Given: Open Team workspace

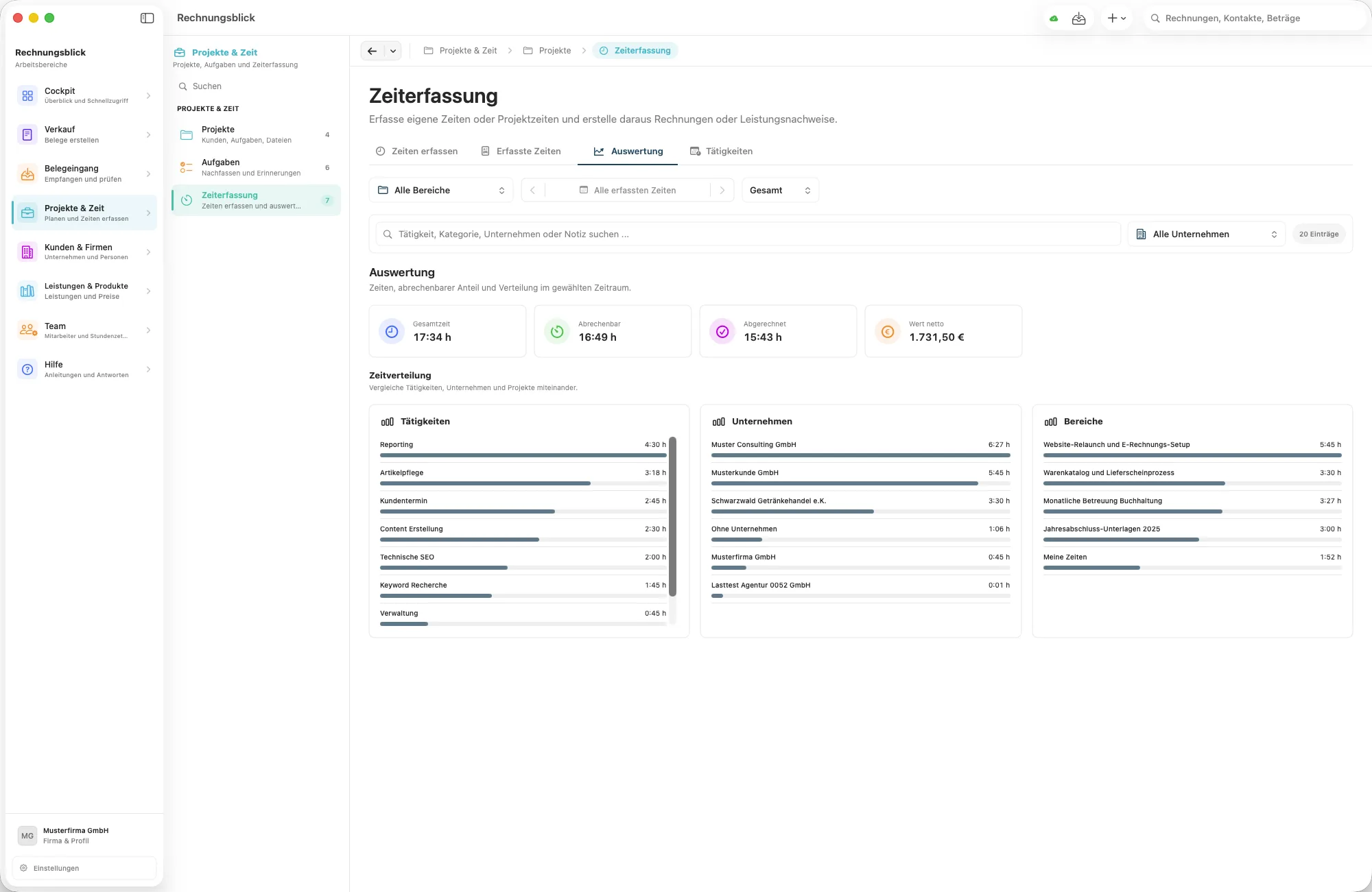Looking at the screenshot, I should (84, 330).
